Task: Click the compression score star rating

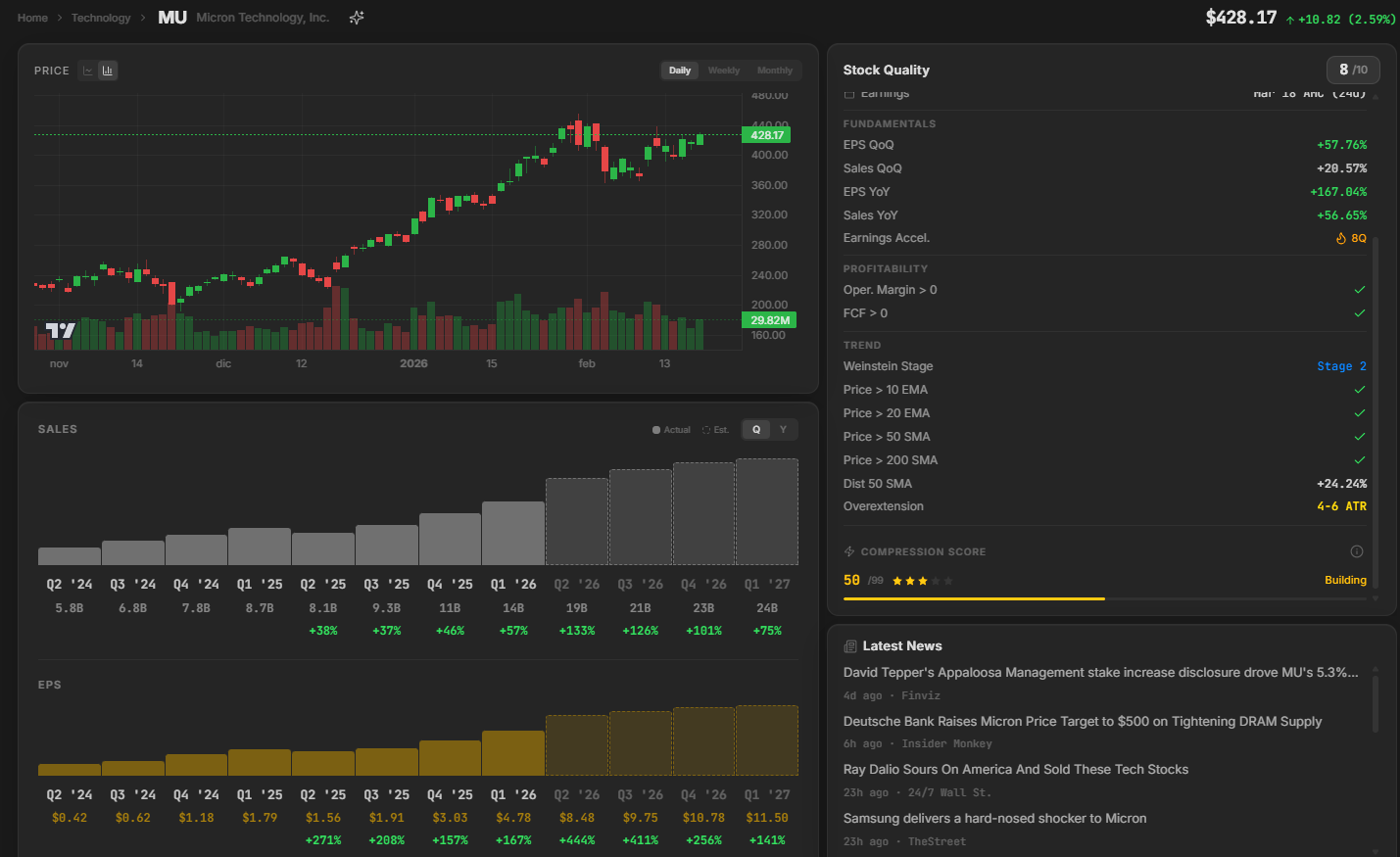Action: [922, 581]
